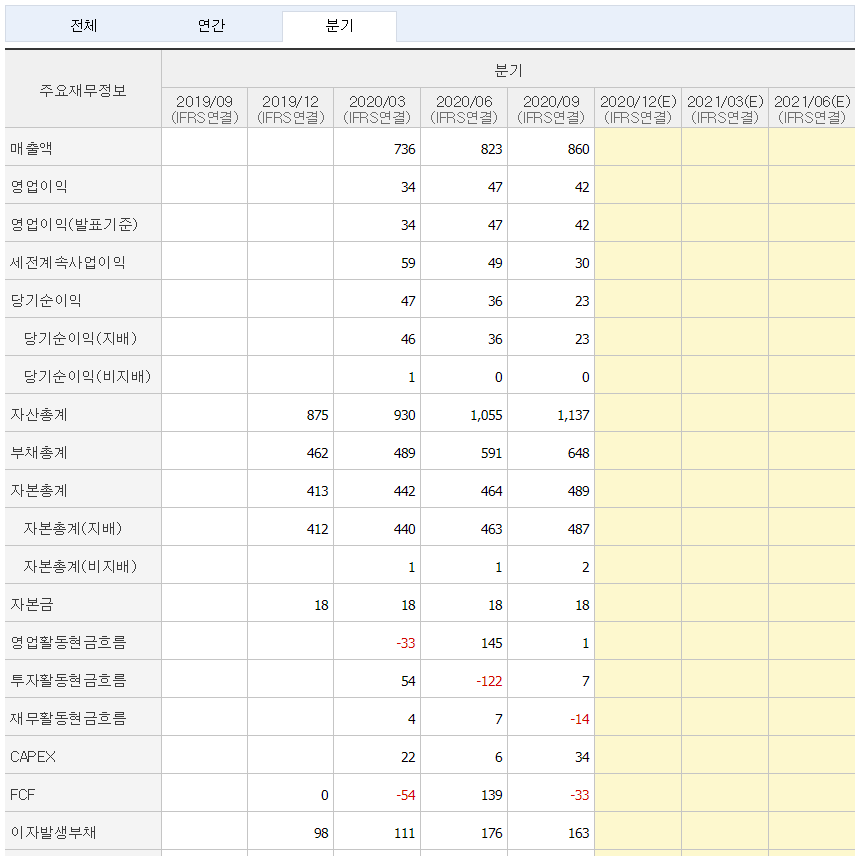This screenshot has width=866, height=856.
Task: Click 세전계속사업이익 value 30
Action: coord(582,263)
